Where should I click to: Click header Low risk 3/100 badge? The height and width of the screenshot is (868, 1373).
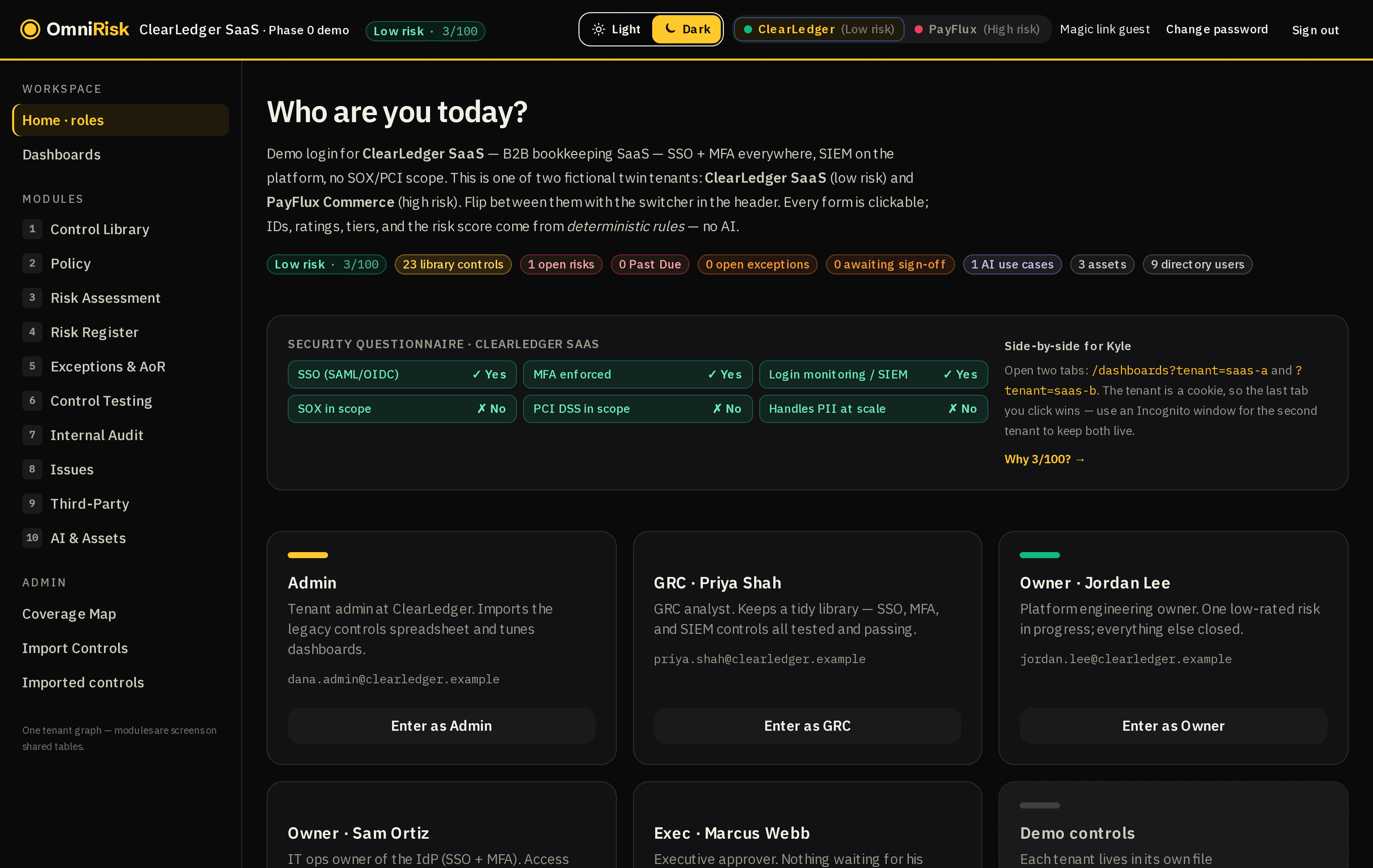click(x=425, y=31)
